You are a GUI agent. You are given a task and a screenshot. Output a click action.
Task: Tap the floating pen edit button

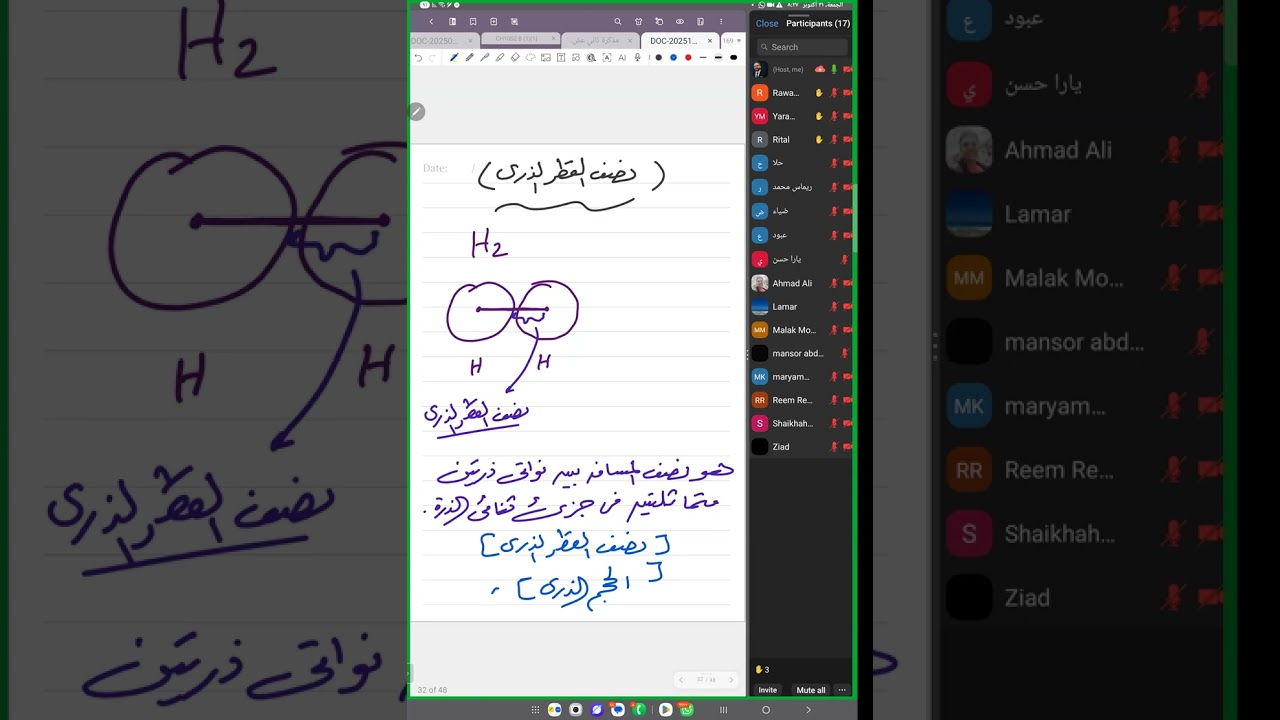pyautogui.click(x=417, y=112)
